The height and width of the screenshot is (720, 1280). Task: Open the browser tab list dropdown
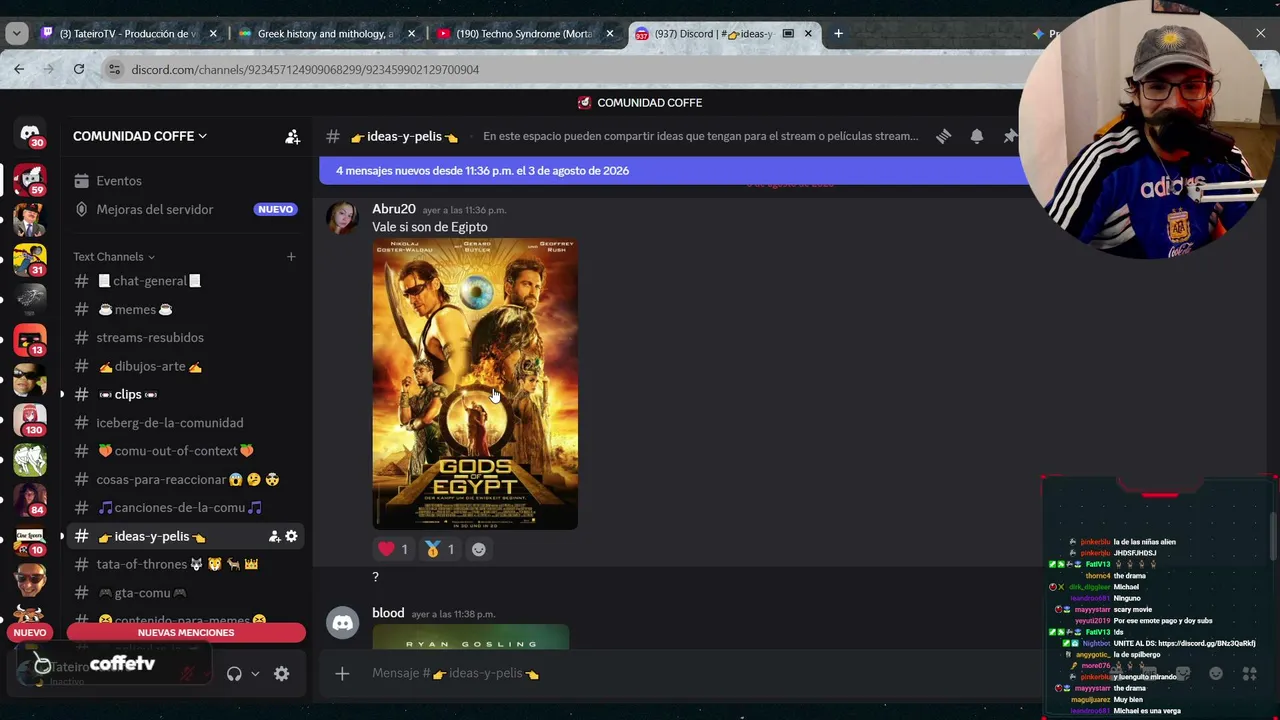[x=16, y=33]
